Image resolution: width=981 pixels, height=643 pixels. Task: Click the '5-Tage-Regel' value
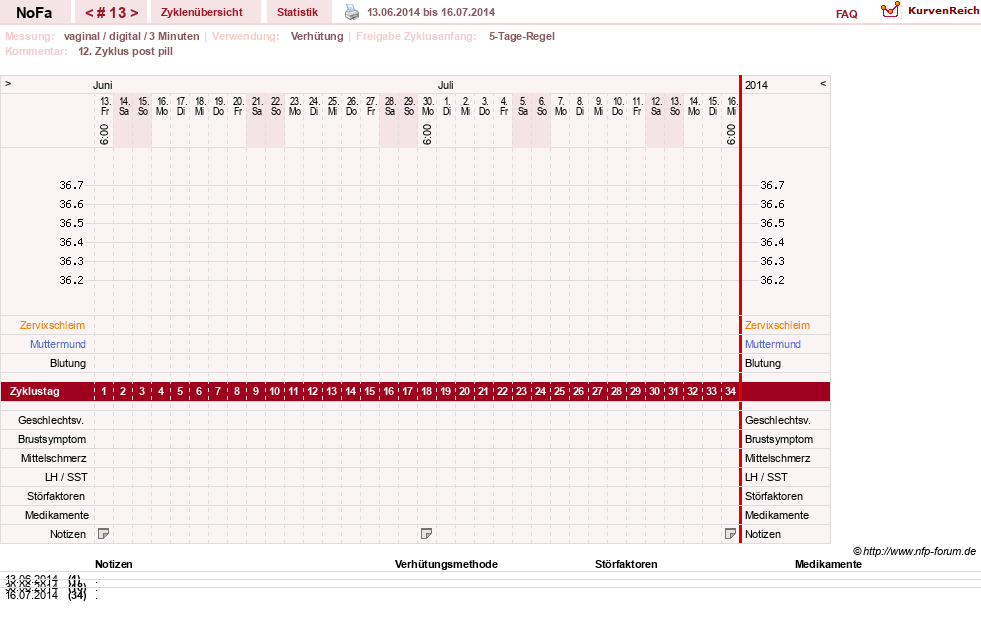coord(522,36)
